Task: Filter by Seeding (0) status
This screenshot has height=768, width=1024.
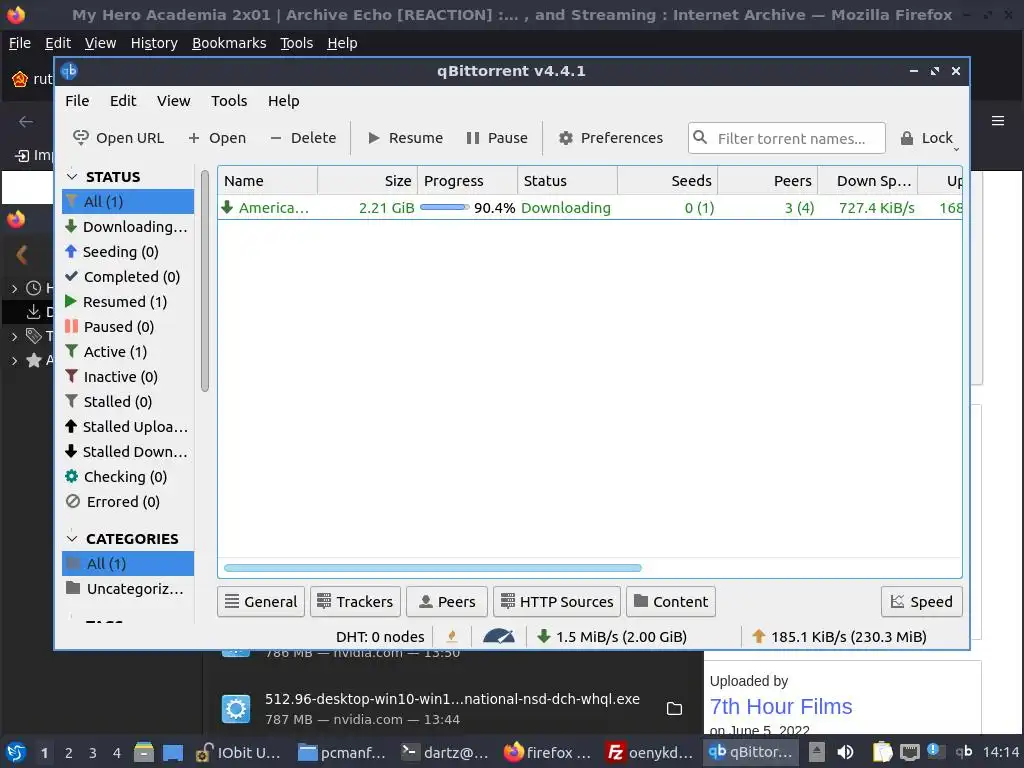Action: click(x=128, y=251)
